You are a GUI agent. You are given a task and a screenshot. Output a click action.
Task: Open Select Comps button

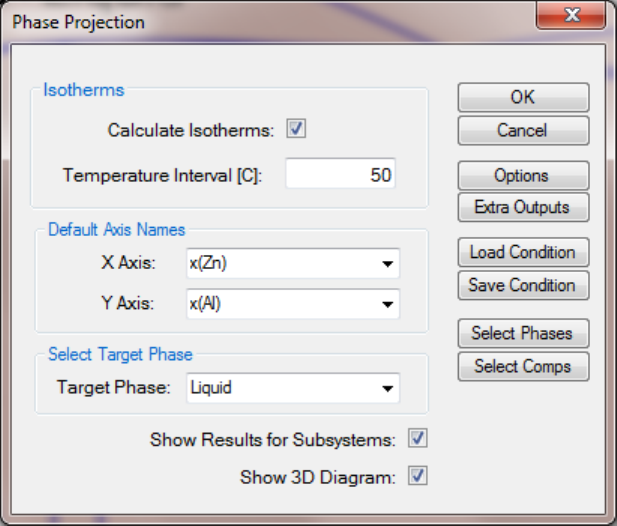pyautogui.click(x=523, y=366)
